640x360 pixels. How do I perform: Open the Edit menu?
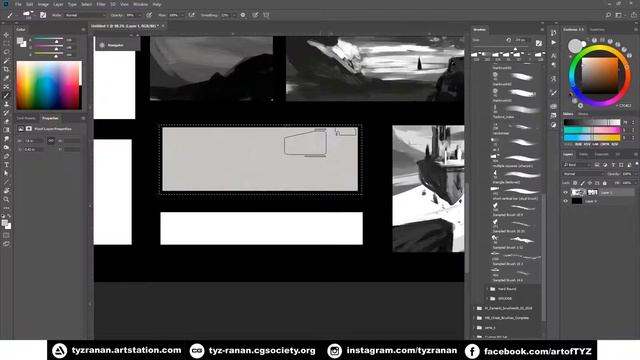(x=30, y=4)
